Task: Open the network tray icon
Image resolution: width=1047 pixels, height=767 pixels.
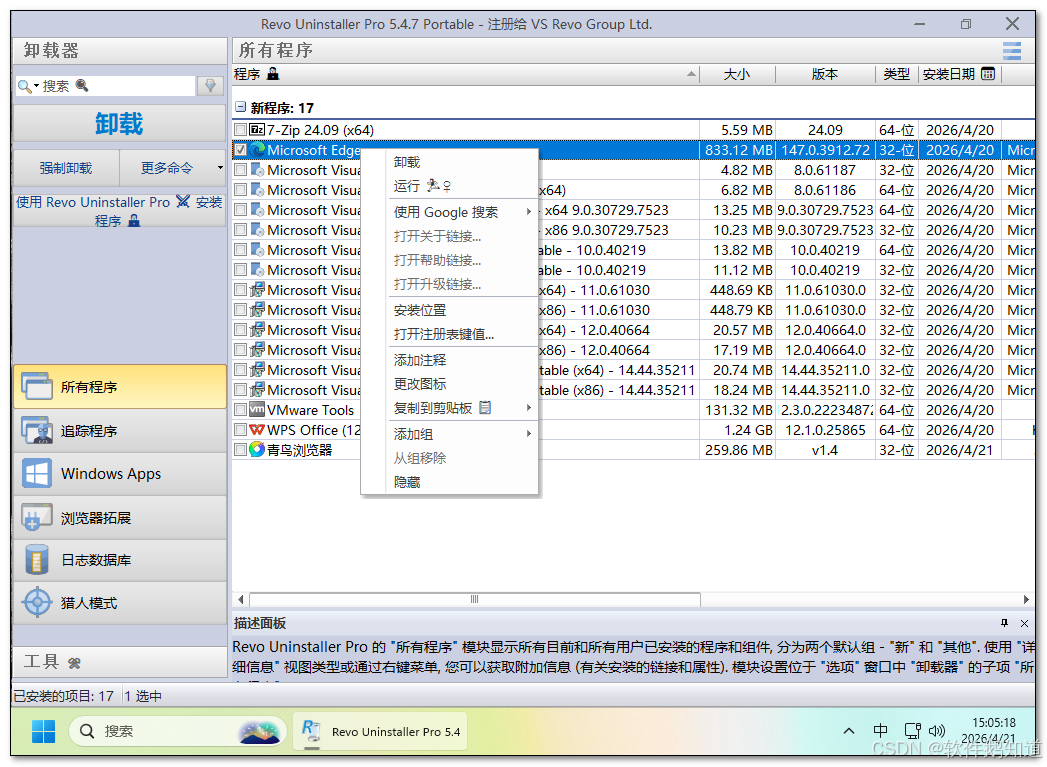Action: click(912, 731)
